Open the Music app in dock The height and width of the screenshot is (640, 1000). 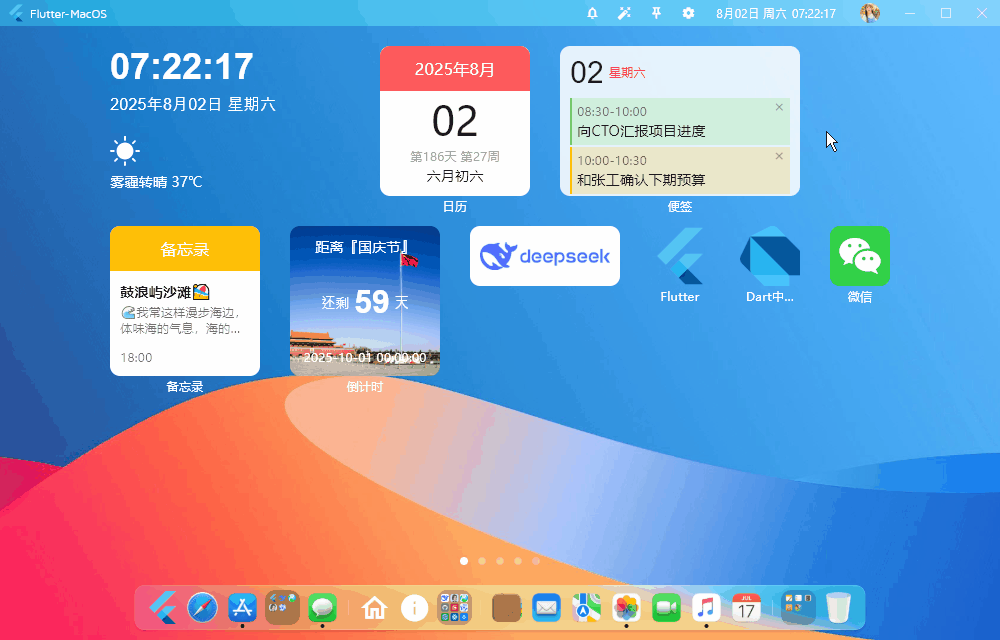tap(706, 607)
